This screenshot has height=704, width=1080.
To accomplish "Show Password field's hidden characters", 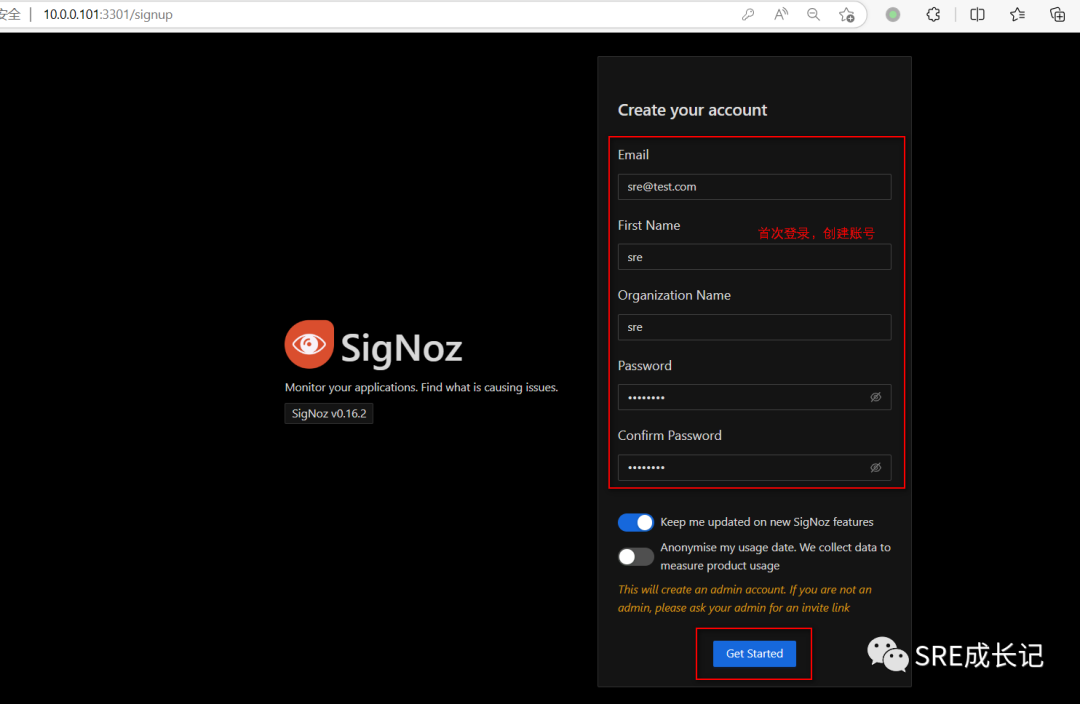I will coord(875,397).
